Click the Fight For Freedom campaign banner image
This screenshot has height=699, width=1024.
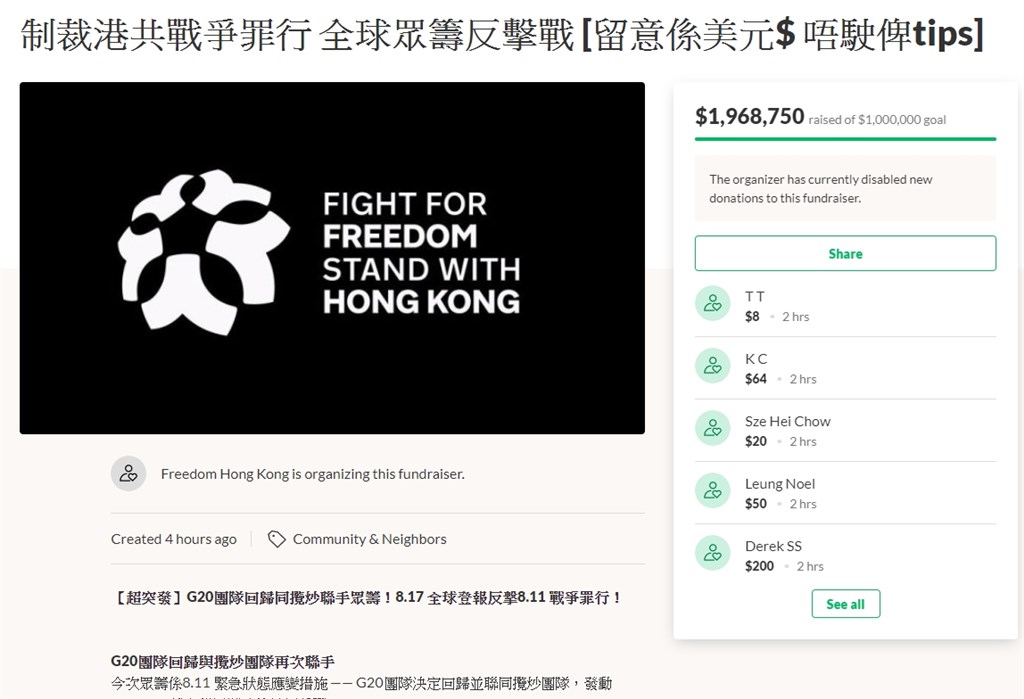(332, 258)
